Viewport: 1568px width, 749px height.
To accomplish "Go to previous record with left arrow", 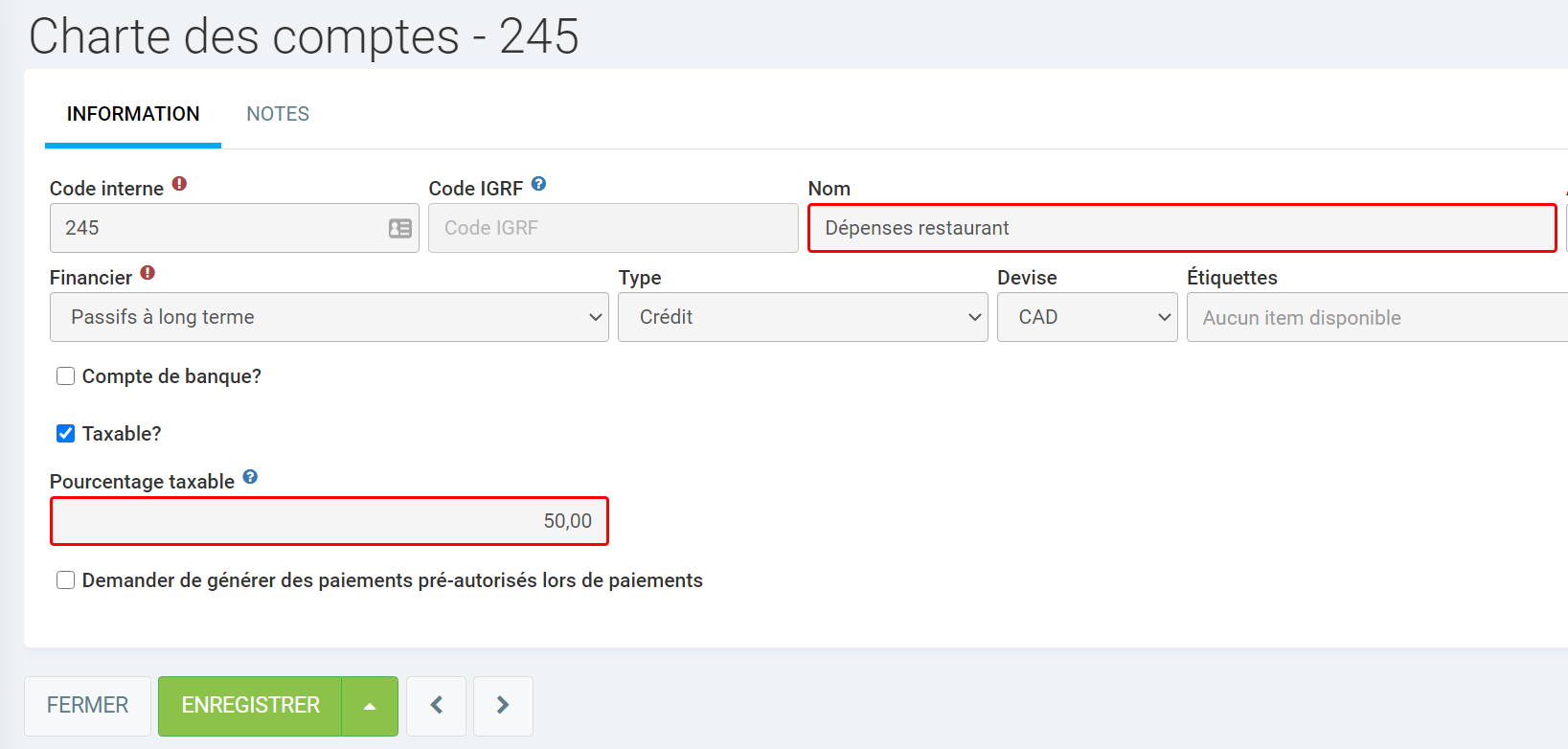I will coord(436,706).
